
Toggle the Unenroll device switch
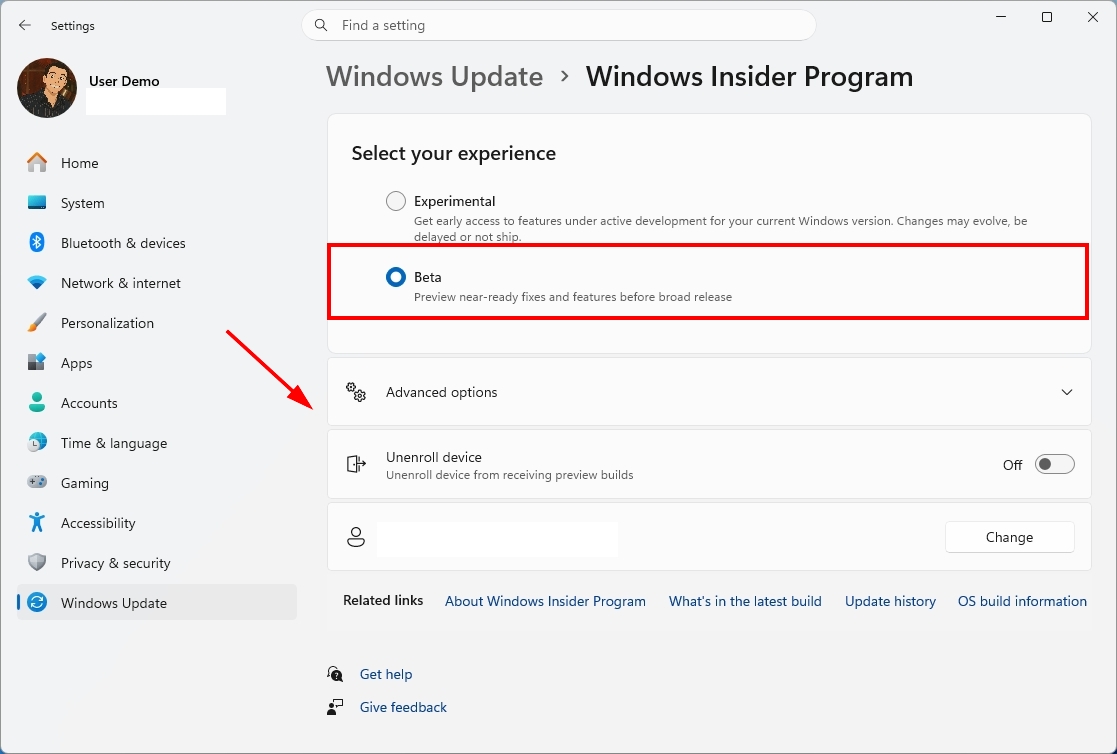coord(1054,464)
